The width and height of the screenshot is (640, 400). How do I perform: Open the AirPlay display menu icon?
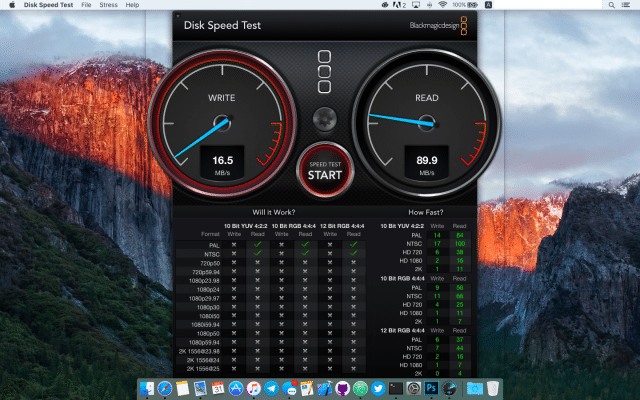(x=416, y=5)
